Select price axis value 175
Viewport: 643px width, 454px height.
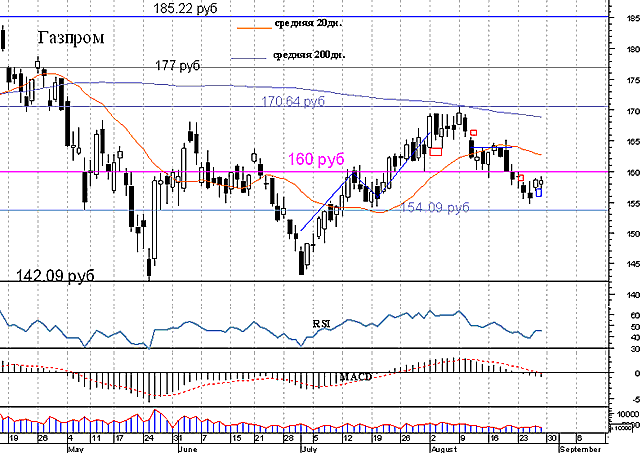tap(633, 80)
